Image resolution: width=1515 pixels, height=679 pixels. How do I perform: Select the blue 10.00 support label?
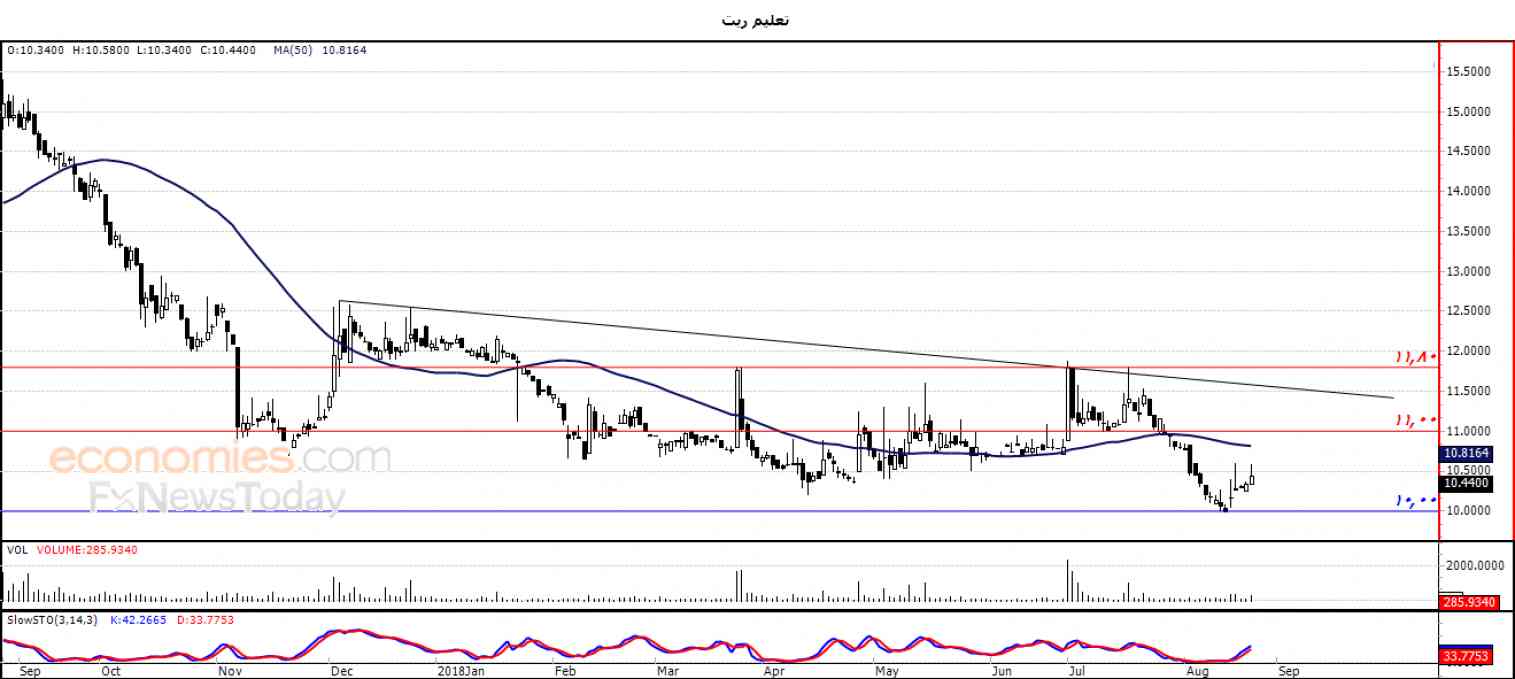coord(1416,499)
